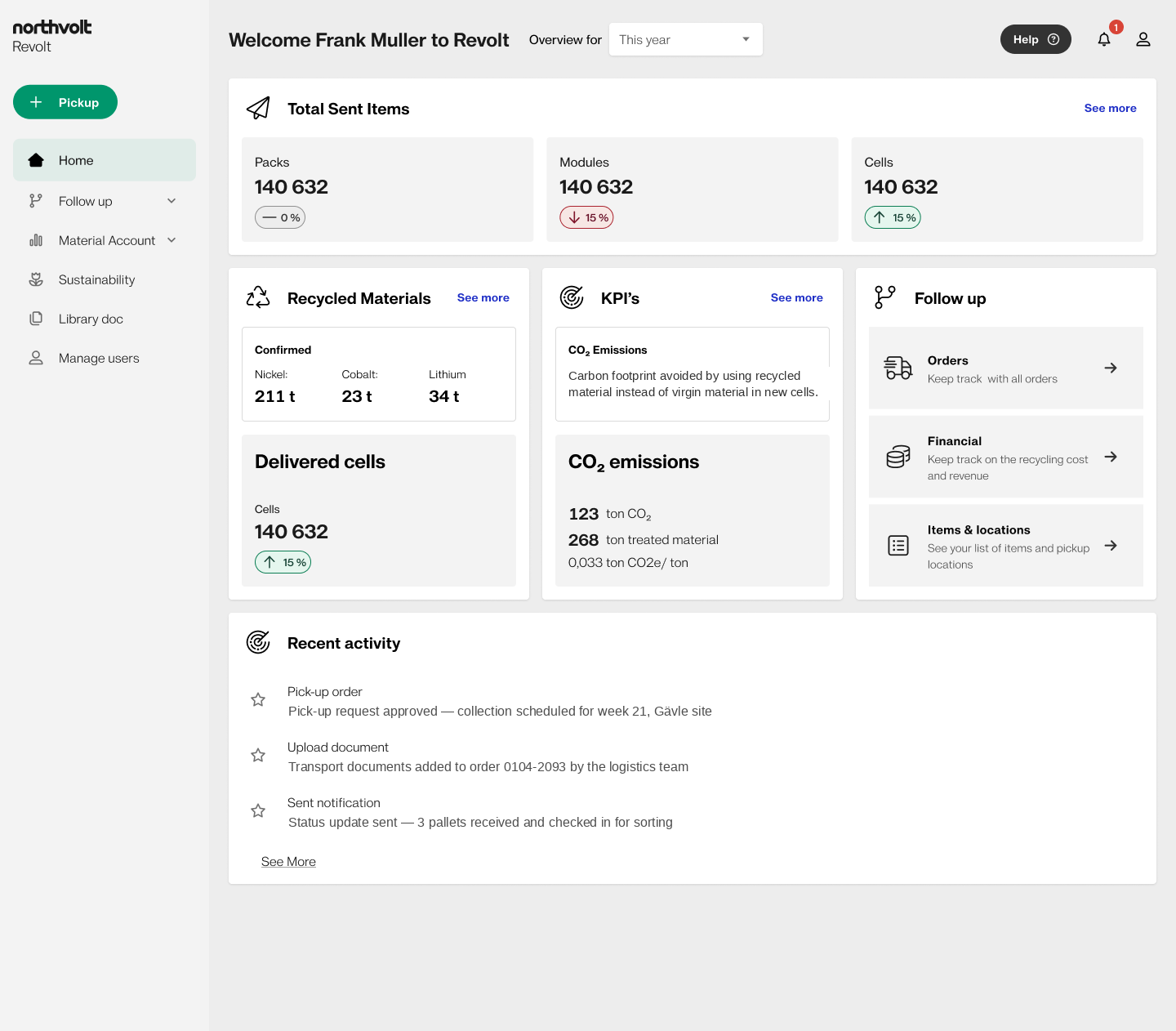Click the Follow up branch icon in card header
1176x1031 pixels.
click(x=885, y=297)
